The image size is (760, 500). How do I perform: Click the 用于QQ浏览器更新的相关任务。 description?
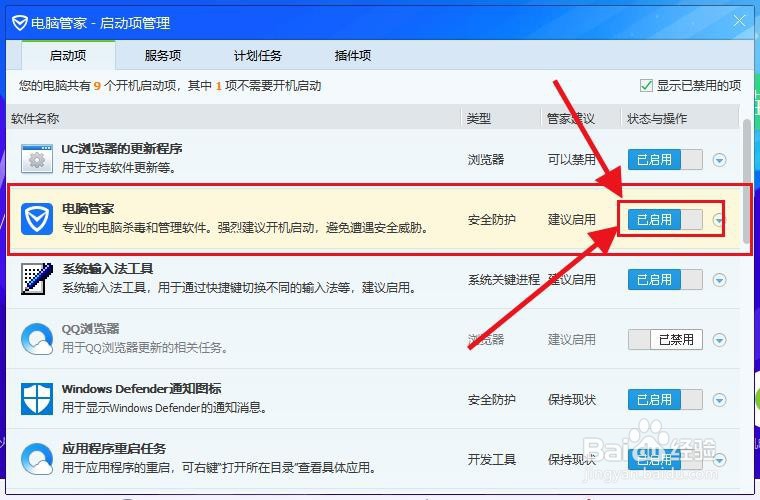[x=145, y=348]
